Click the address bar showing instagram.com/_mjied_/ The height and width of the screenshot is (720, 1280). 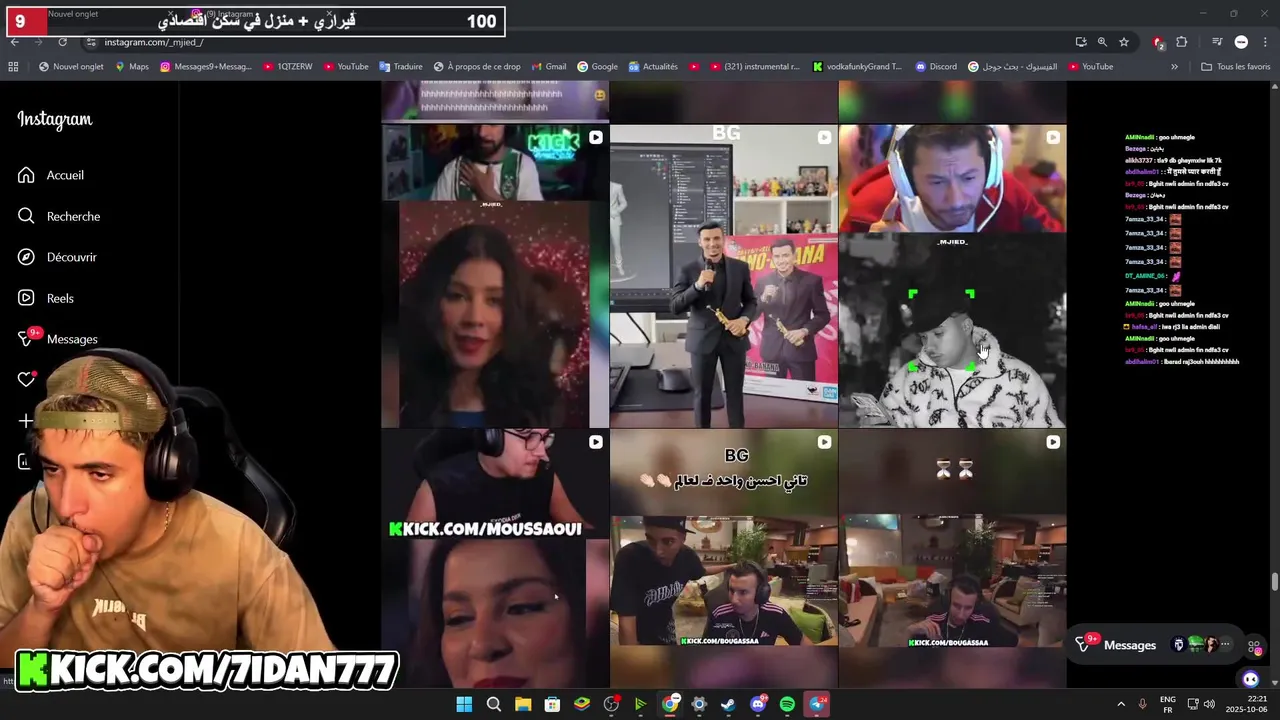(154, 42)
